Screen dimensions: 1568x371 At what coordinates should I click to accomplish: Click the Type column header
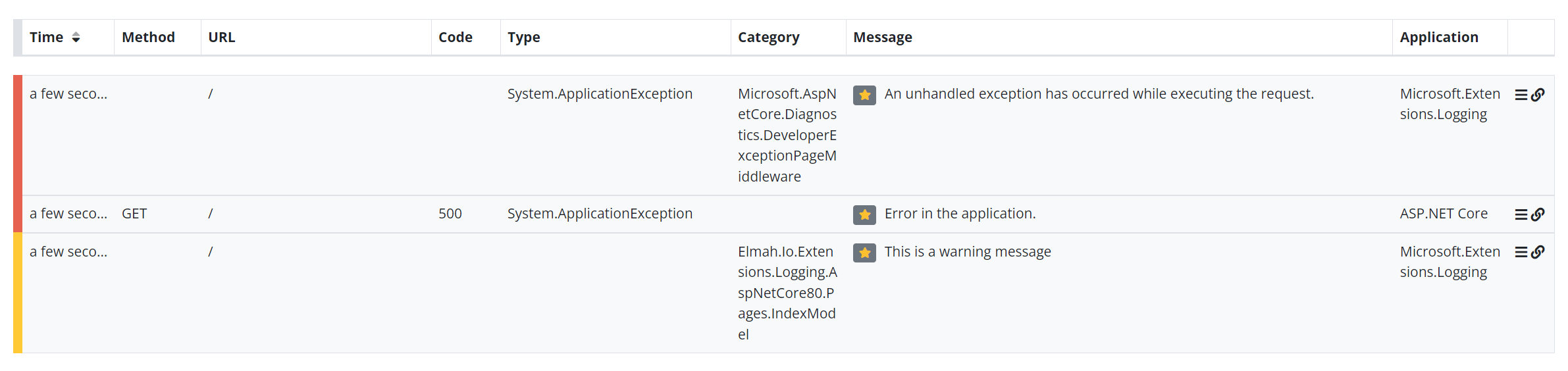pos(524,37)
